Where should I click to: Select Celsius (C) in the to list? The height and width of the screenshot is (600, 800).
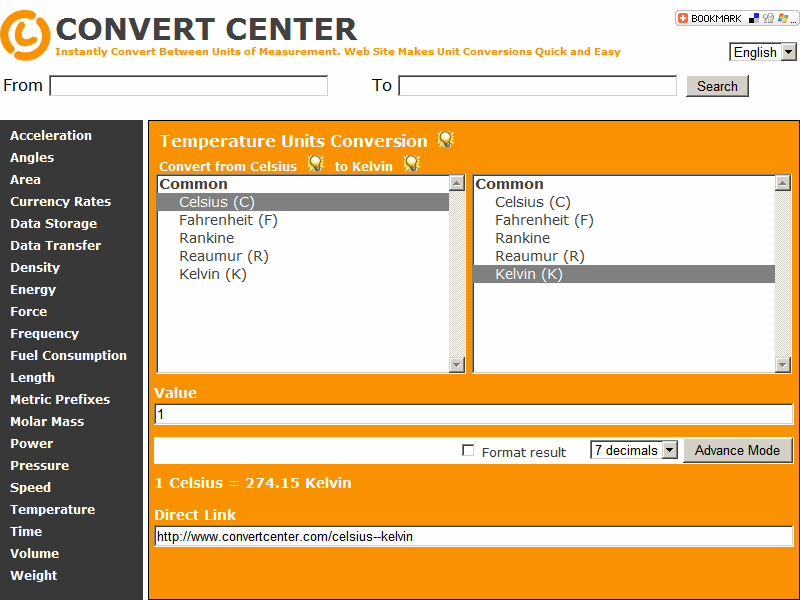[624, 202]
